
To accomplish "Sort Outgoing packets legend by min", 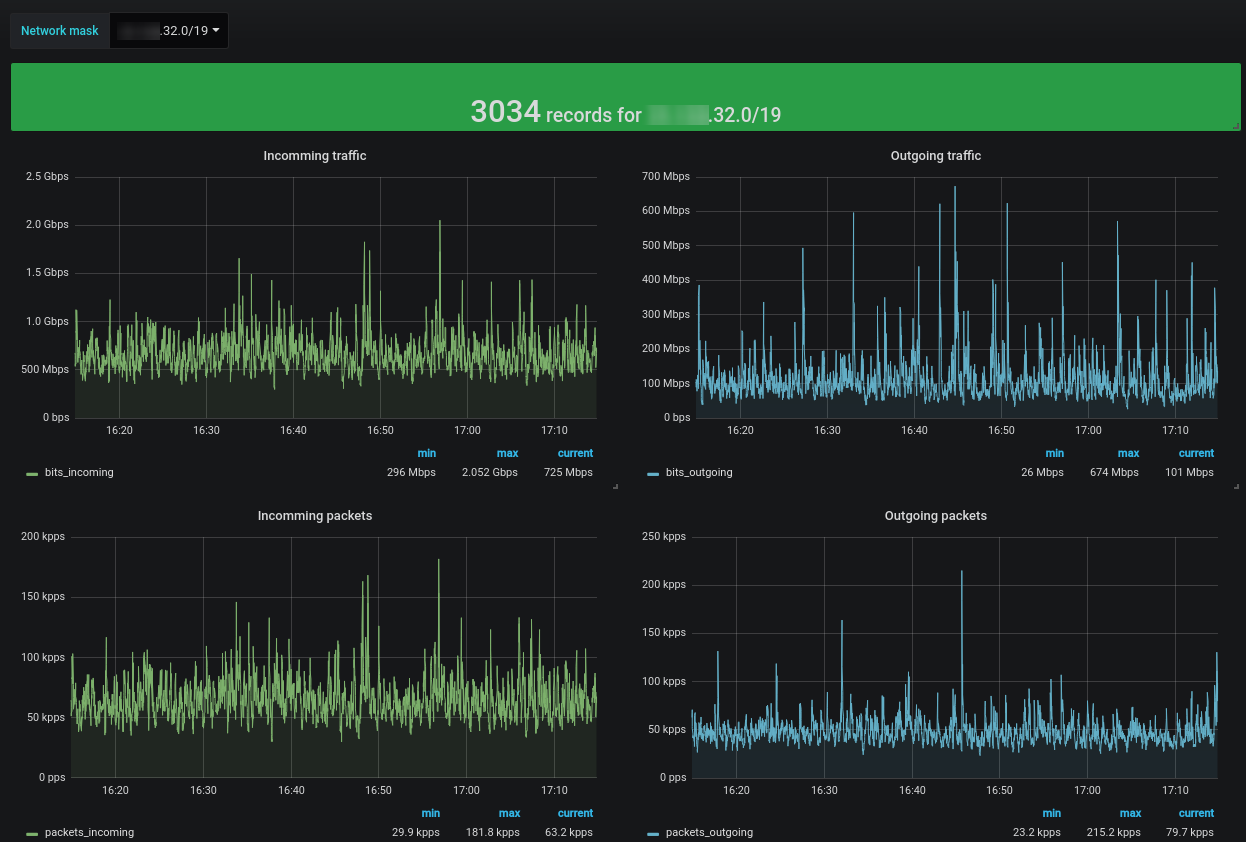I will click(x=1051, y=814).
